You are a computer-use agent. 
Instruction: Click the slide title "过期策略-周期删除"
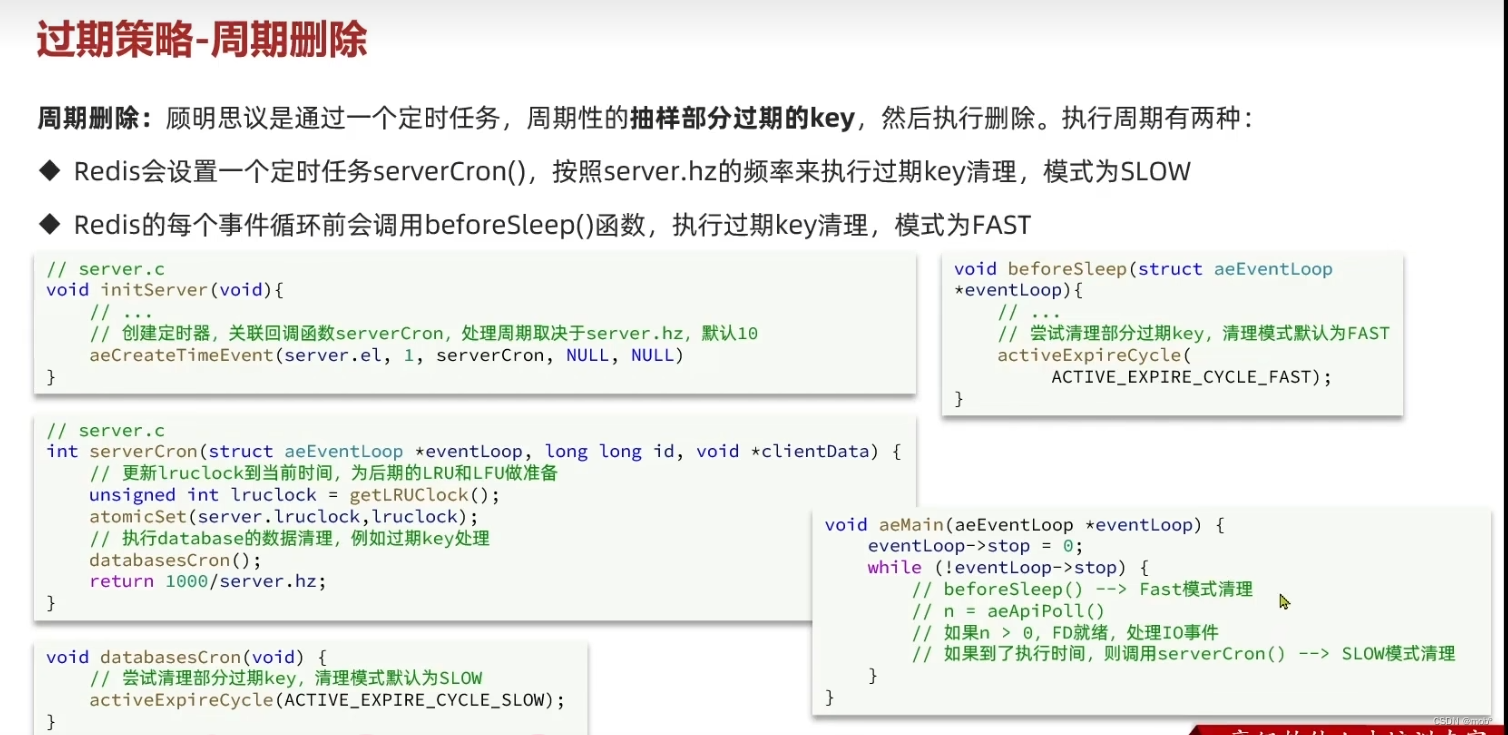[203, 41]
